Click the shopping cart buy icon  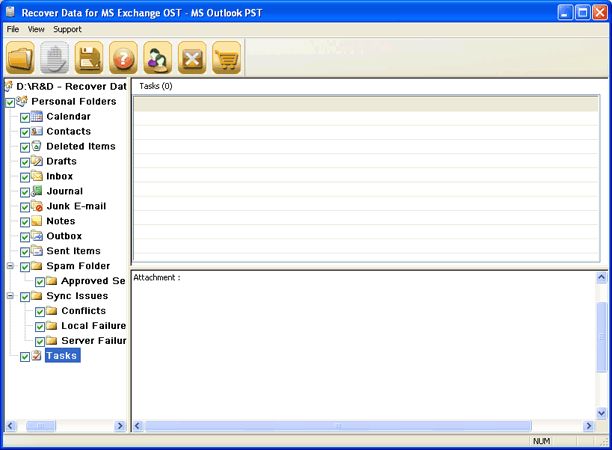coord(226,58)
